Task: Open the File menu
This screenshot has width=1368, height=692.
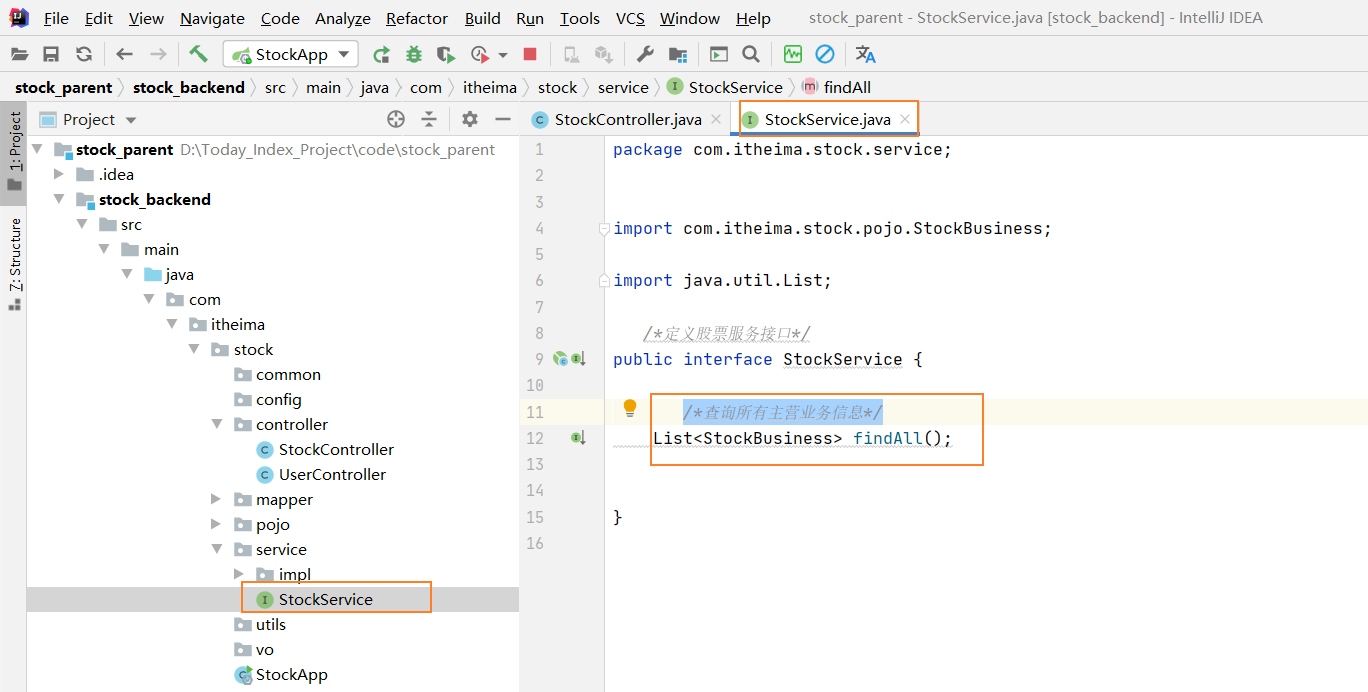Action: click(56, 18)
